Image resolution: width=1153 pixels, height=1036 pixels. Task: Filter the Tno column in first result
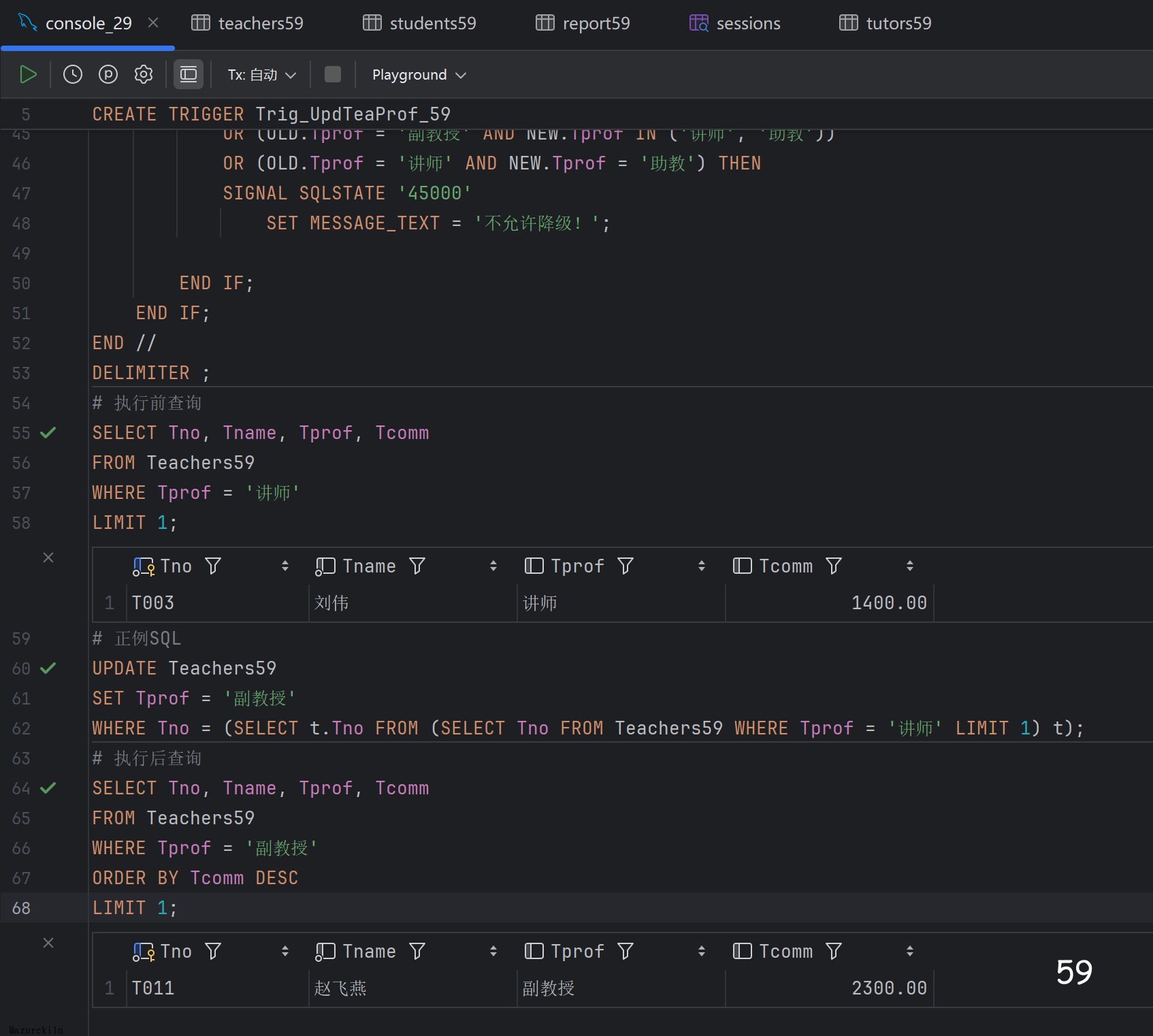pos(213,566)
